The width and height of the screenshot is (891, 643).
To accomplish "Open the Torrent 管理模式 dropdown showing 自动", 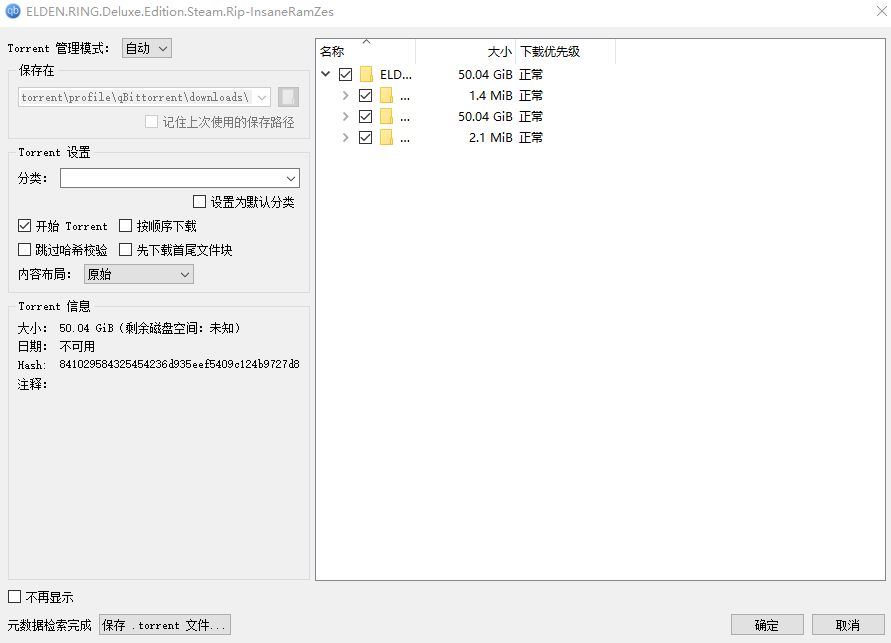I will pyautogui.click(x=146, y=47).
